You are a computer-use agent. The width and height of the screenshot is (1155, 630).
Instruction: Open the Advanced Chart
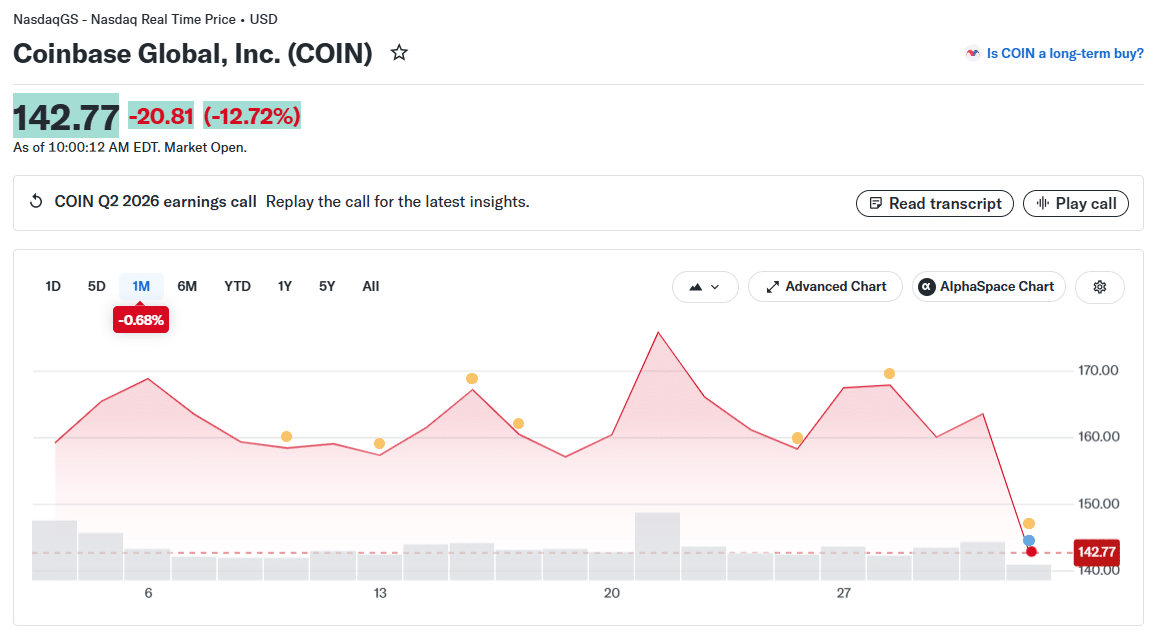click(825, 287)
